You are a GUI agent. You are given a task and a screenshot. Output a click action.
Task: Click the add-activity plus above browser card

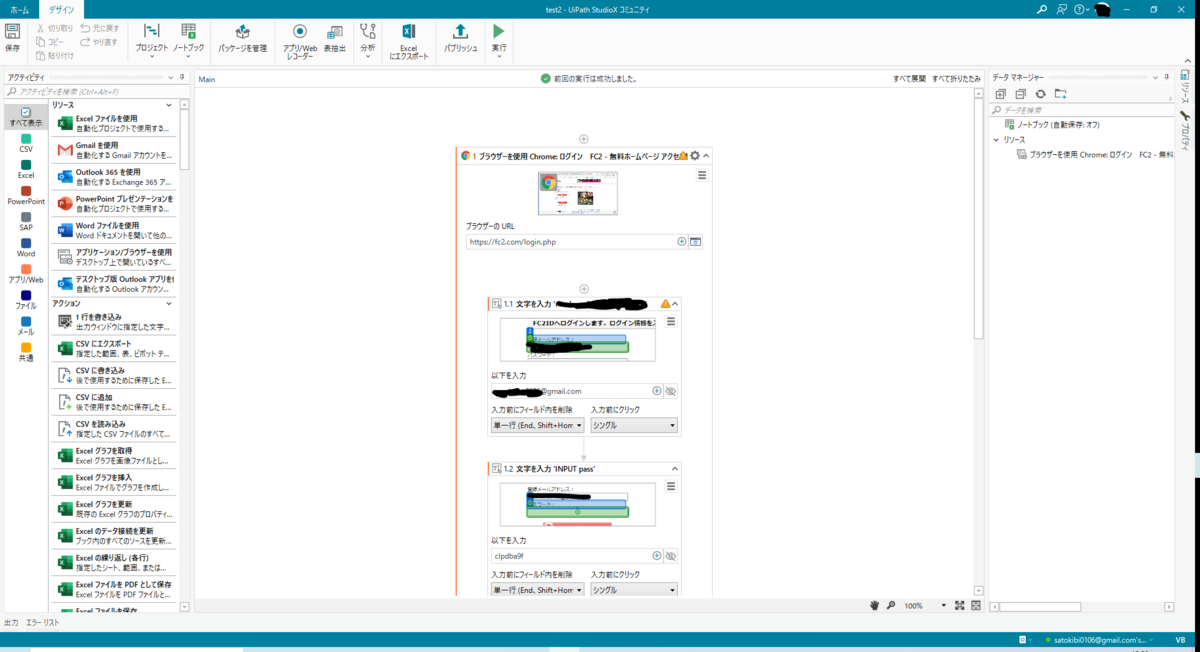(x=584, y=139)
